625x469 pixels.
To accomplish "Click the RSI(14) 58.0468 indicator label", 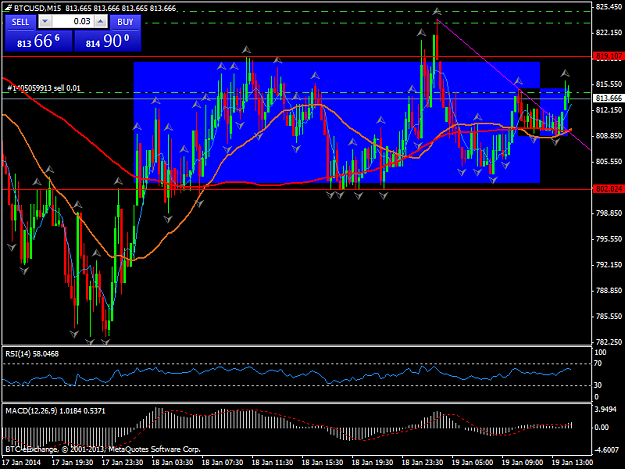I will point(32,354).
